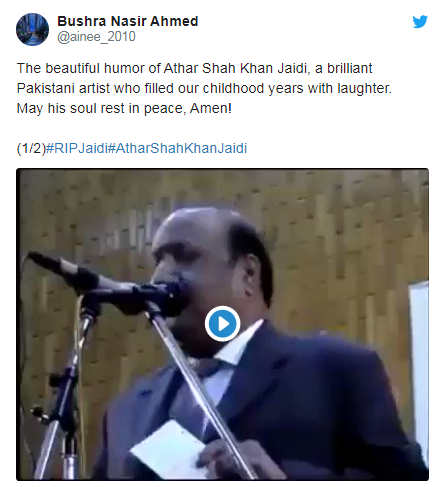
Task: Play the embedded tweet video
Action: click(222, 324)
